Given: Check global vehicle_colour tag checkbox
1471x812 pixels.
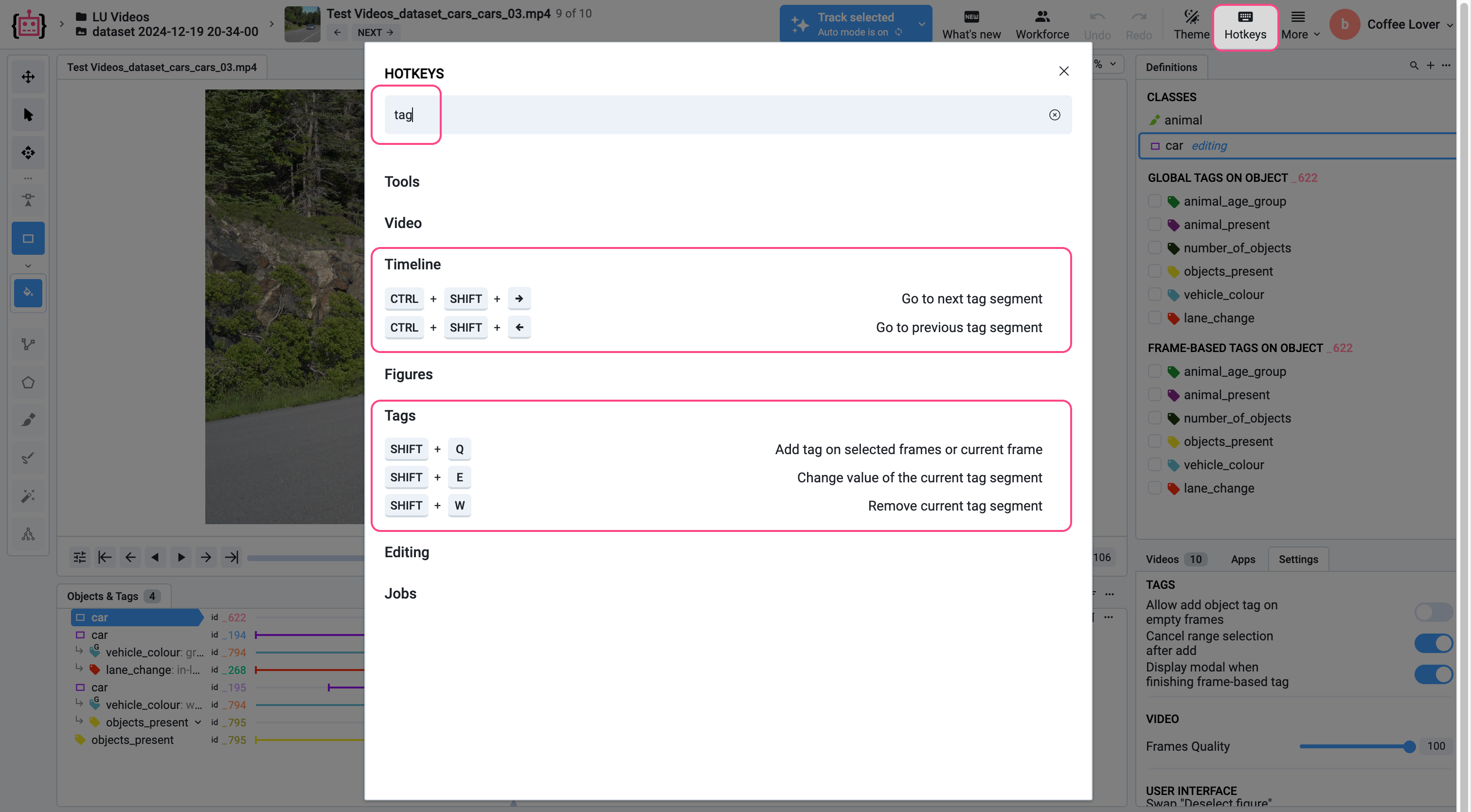Looking at the screenshot, I should point(1154,295).
